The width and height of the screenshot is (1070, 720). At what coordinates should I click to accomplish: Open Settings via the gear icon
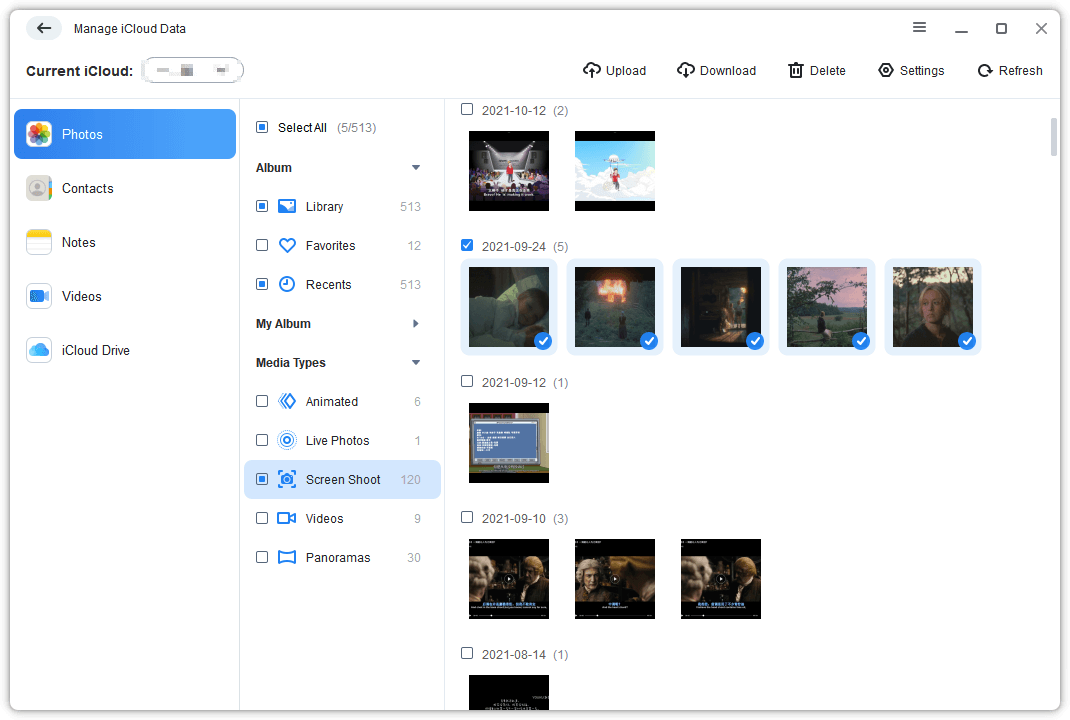[886, 70]
